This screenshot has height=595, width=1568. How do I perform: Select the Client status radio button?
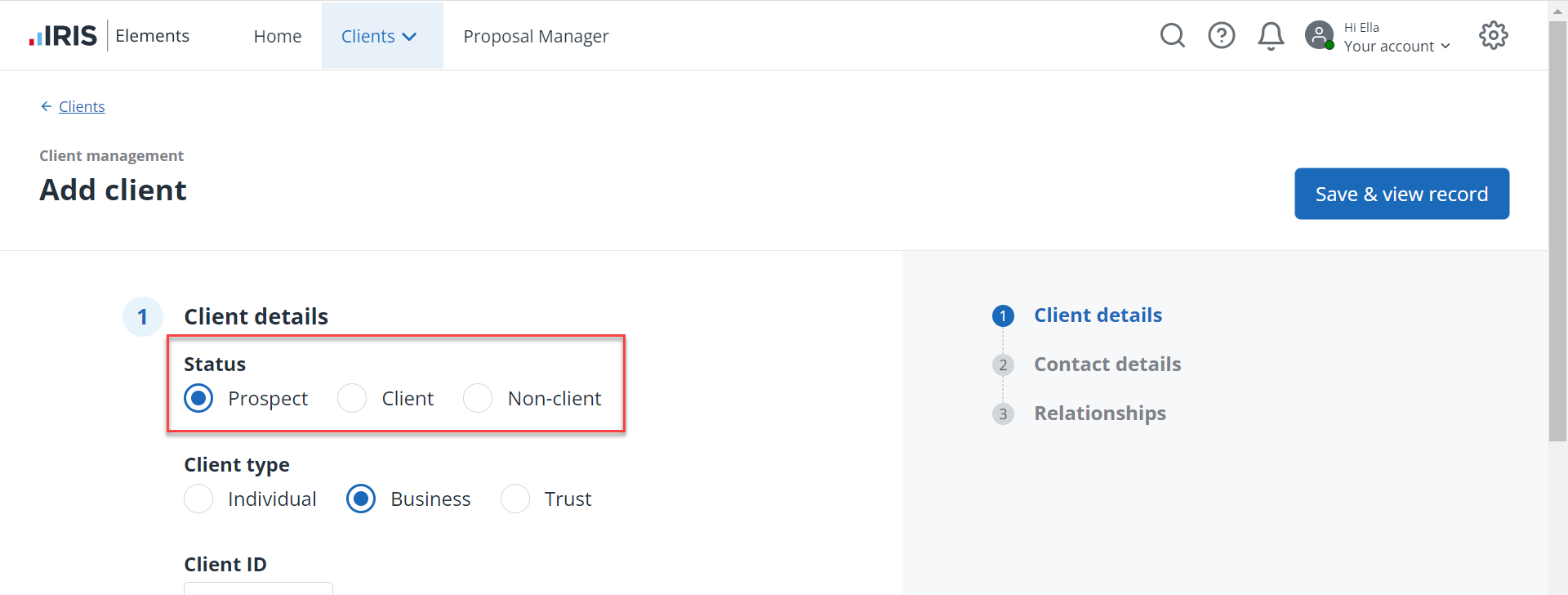click(352, 398)
